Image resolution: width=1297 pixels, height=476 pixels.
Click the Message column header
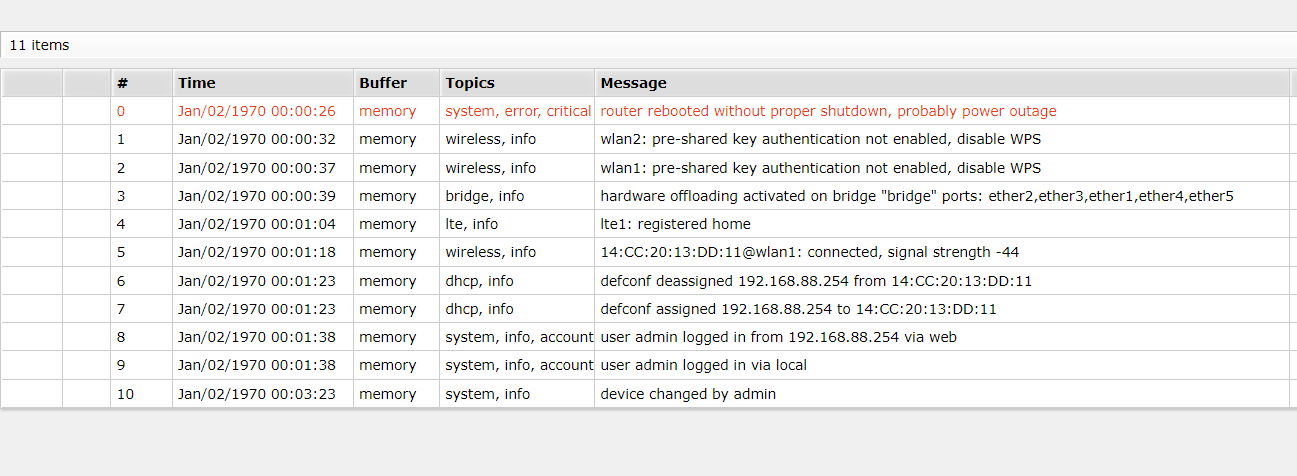pyautogui.click(x=633, y=83)
